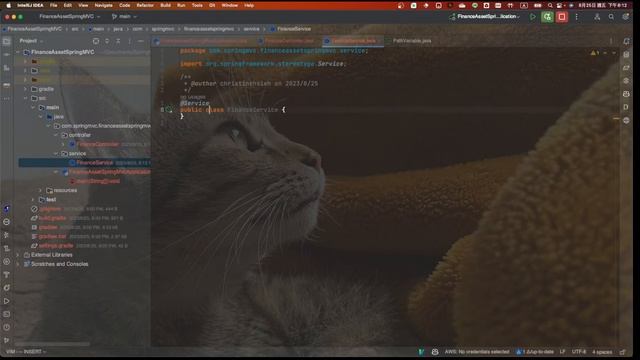The image size is (640, 360).
Task: Click the UTF-8 encoding status widget
Action: pos(579,352)
